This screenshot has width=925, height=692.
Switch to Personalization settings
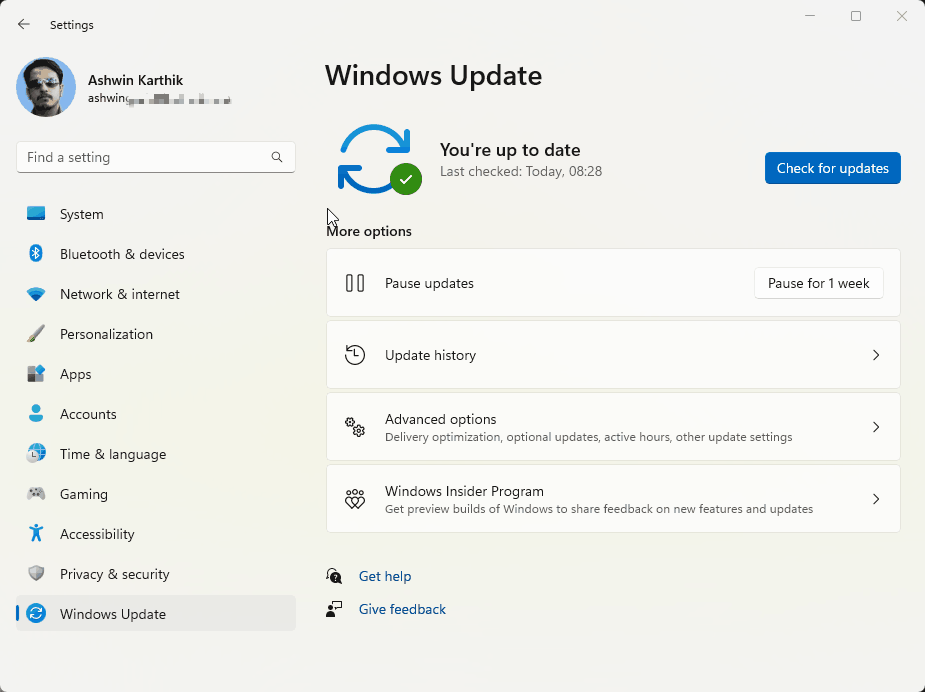coord(156,334)
